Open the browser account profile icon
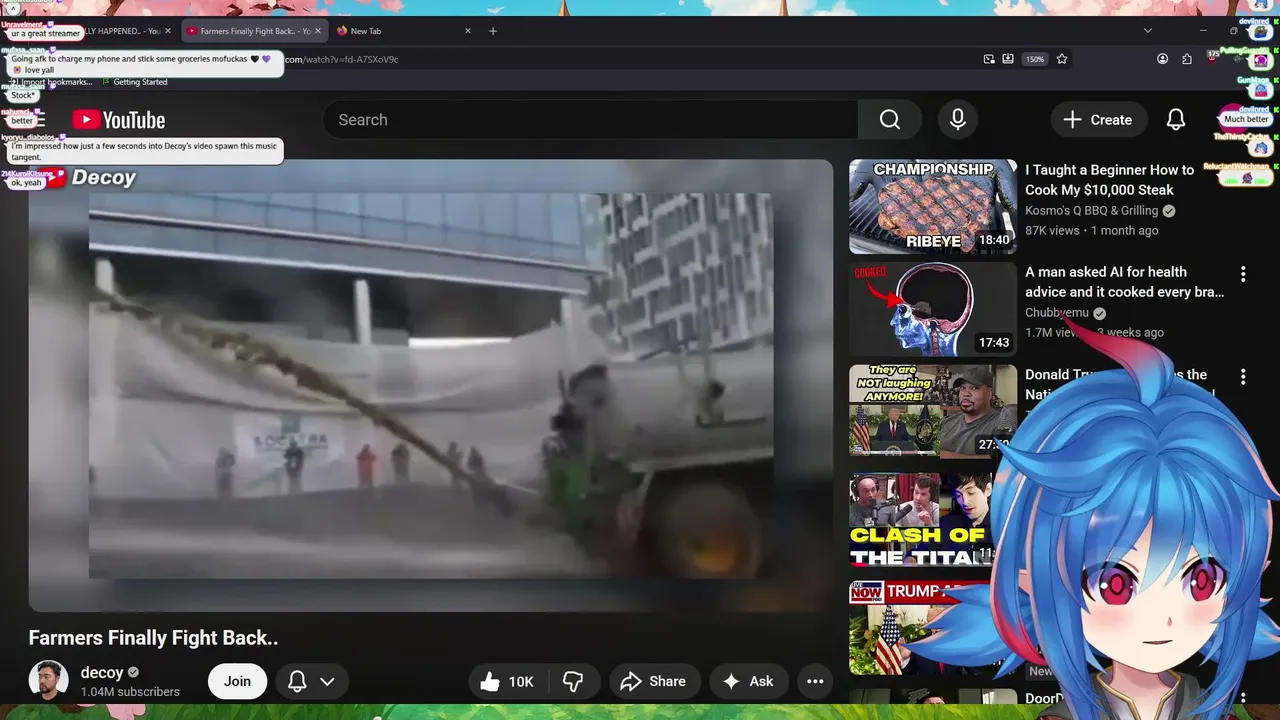The image size is (1280, 720). click(x=1162, y=59)
